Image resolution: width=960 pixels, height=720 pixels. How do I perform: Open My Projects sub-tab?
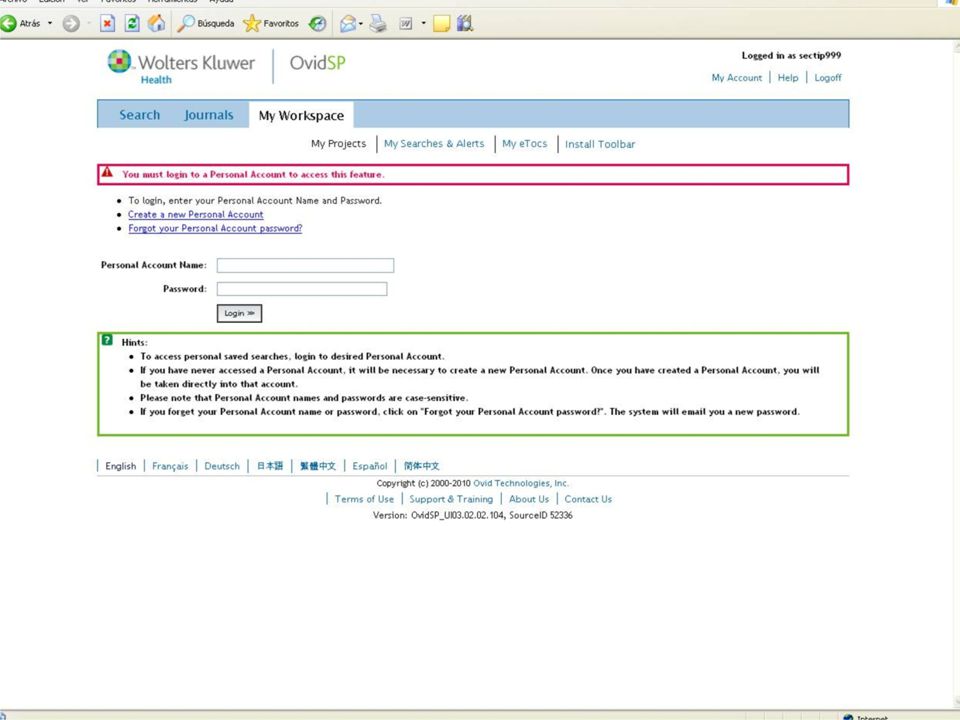(x=339, y=143)
